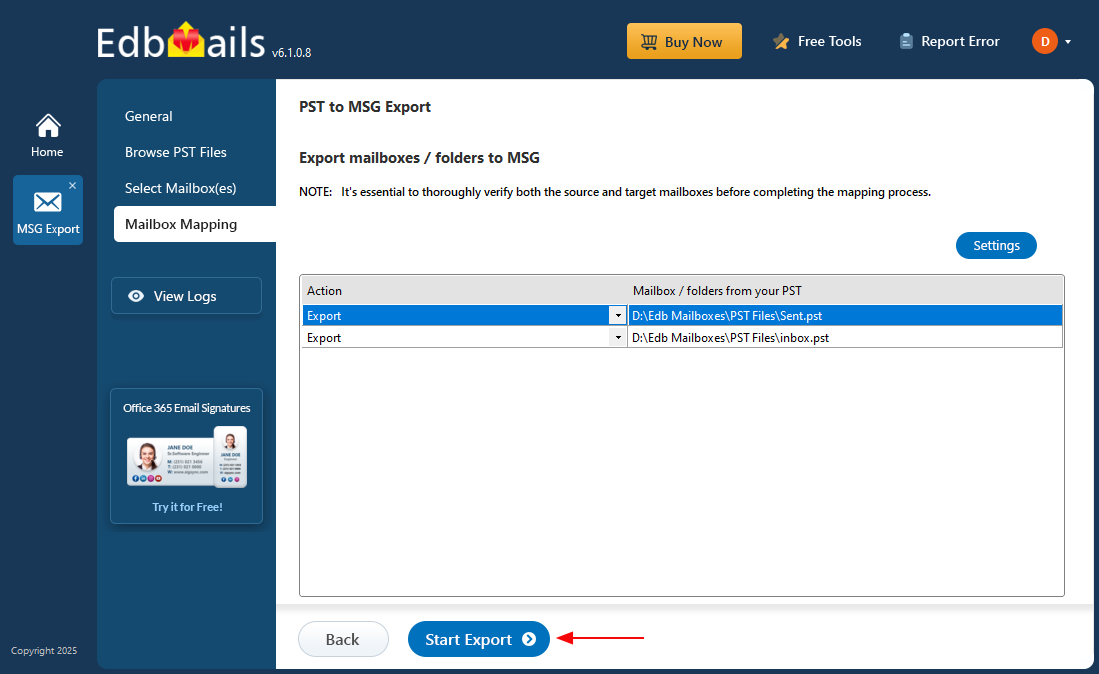Screen dimensions: 1099x674
Task: Select the MSG Export envelope icon
Action: [48, 203]
